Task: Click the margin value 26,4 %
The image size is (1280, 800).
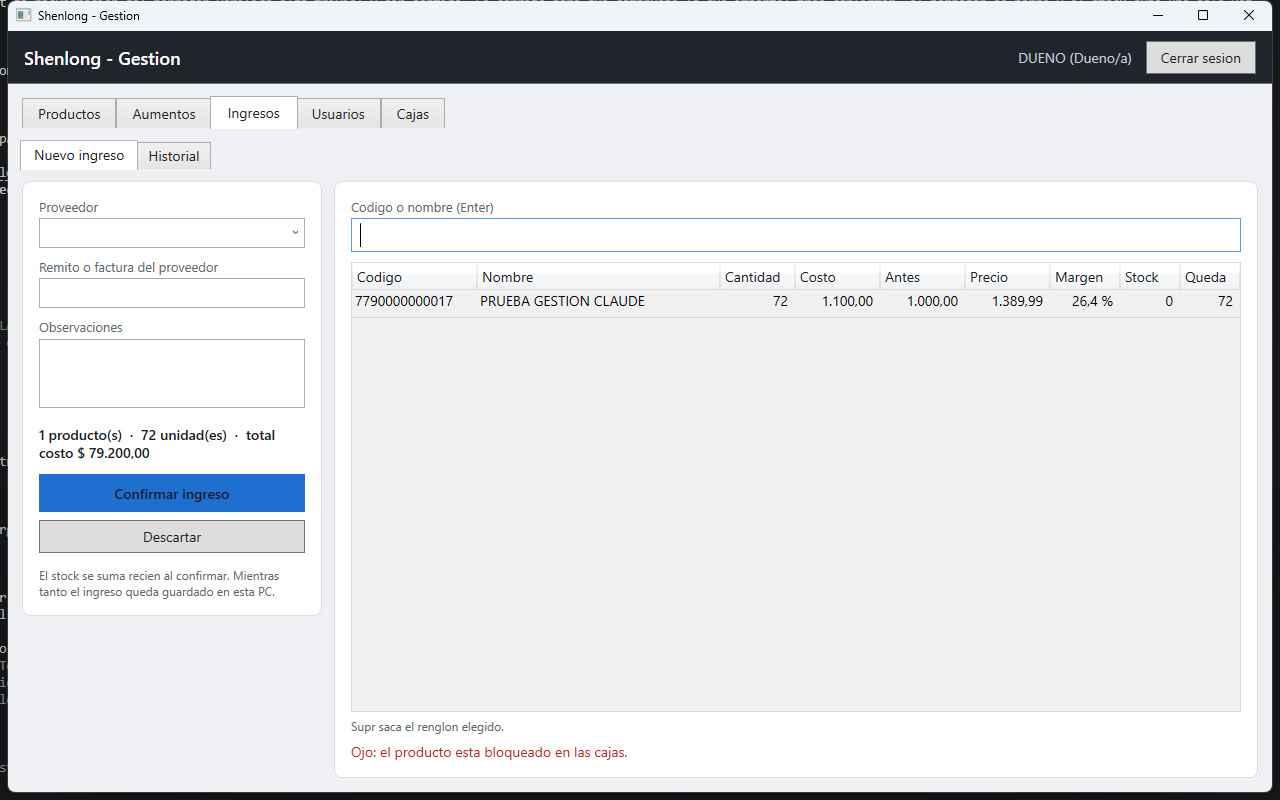Action: 1092,301
